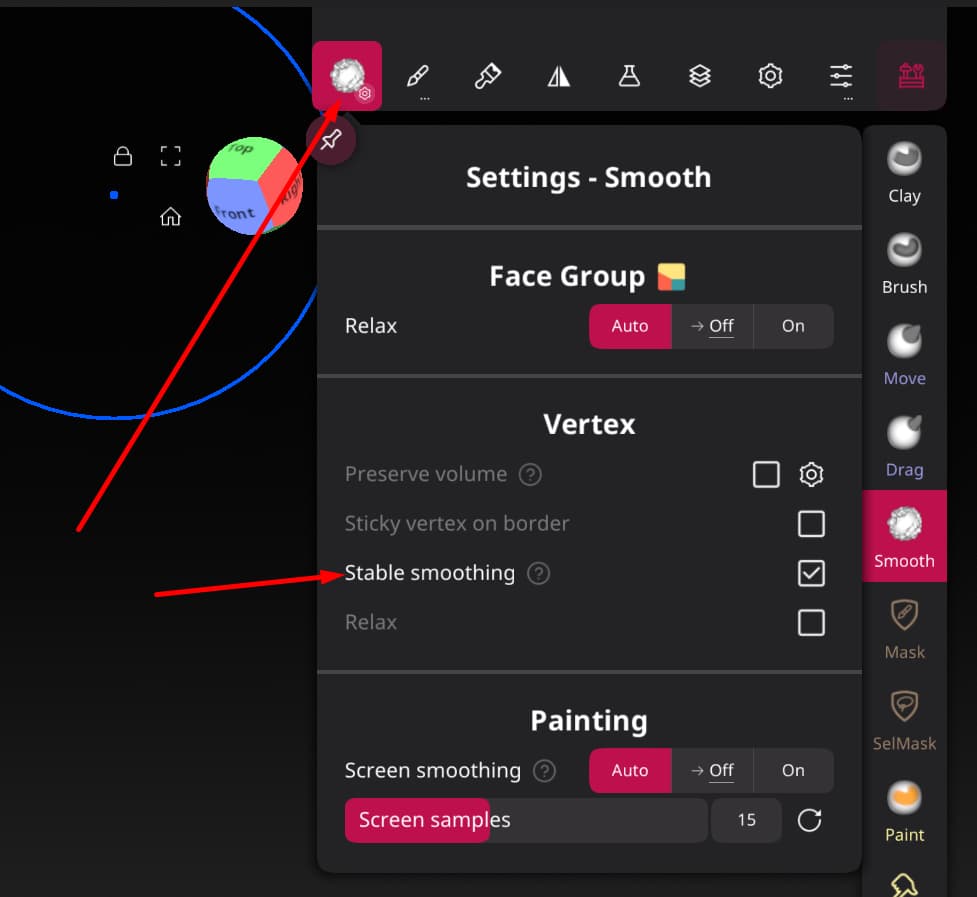Open Preserve volume gear settings
The width and height of the screenshot is (977, 897).
pos(811,475)
